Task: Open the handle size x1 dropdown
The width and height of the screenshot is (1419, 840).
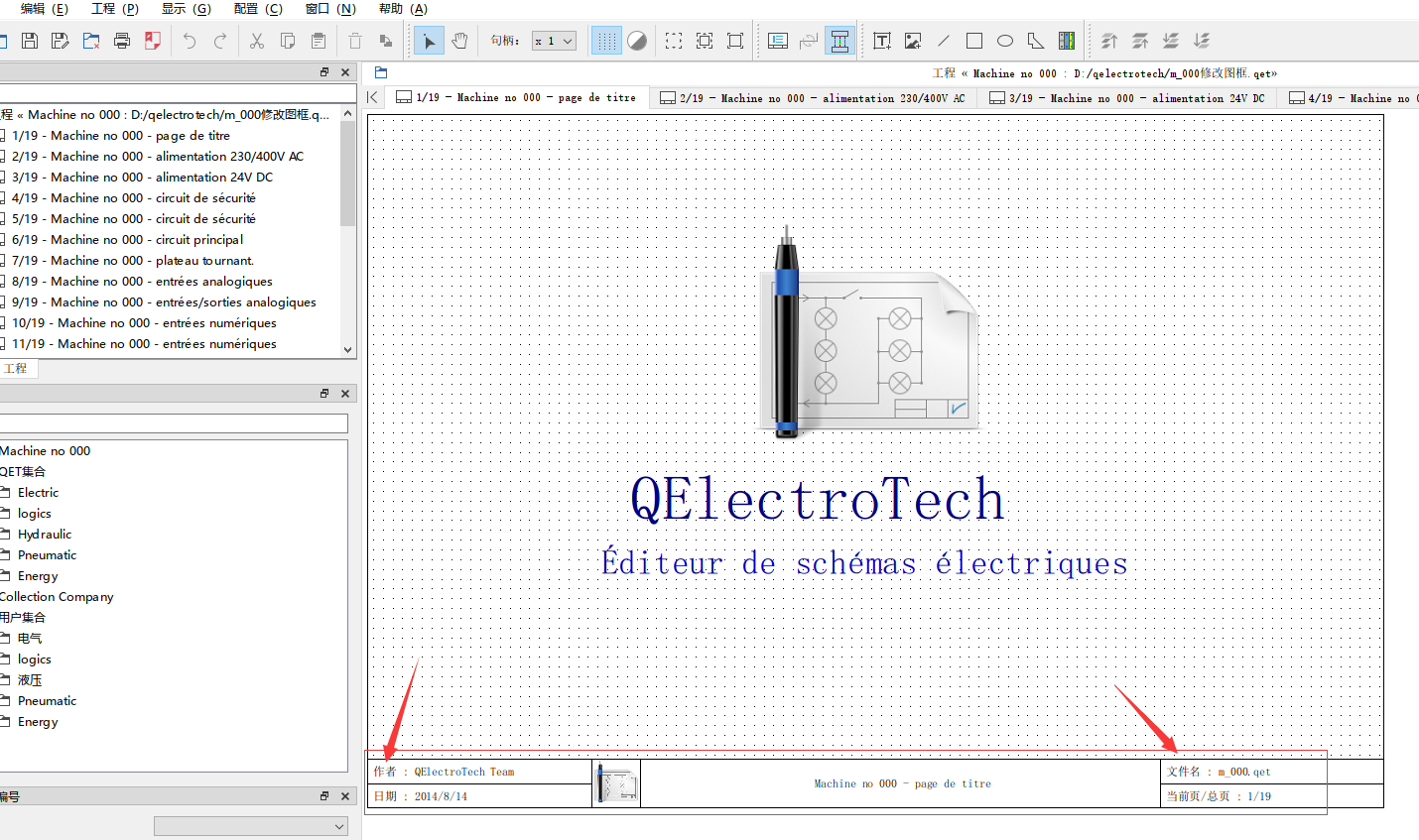Action: pos(554,41)
